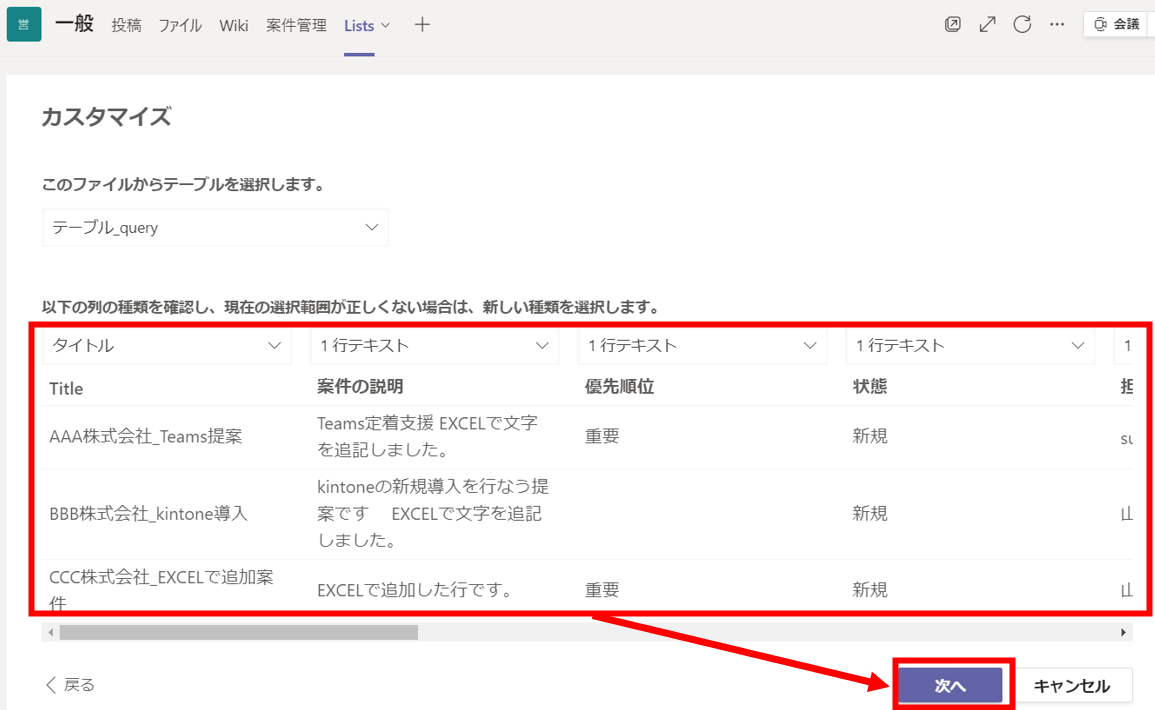Viewport: 1155px width, 710px height.
Task: Start a meeting via the 会議 camera button
Action: pyautogui.click(x=1117, y=23)
